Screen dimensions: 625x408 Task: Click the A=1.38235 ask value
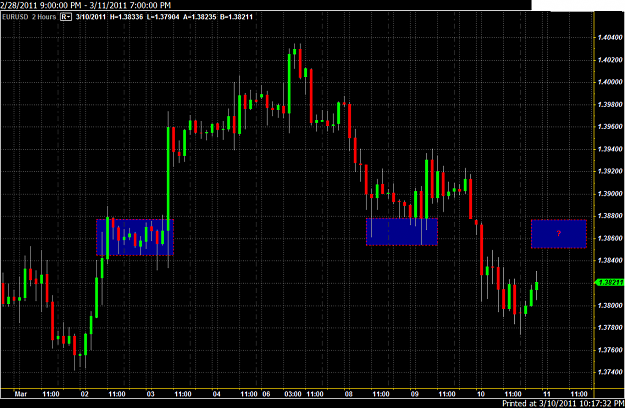(199, 17)
